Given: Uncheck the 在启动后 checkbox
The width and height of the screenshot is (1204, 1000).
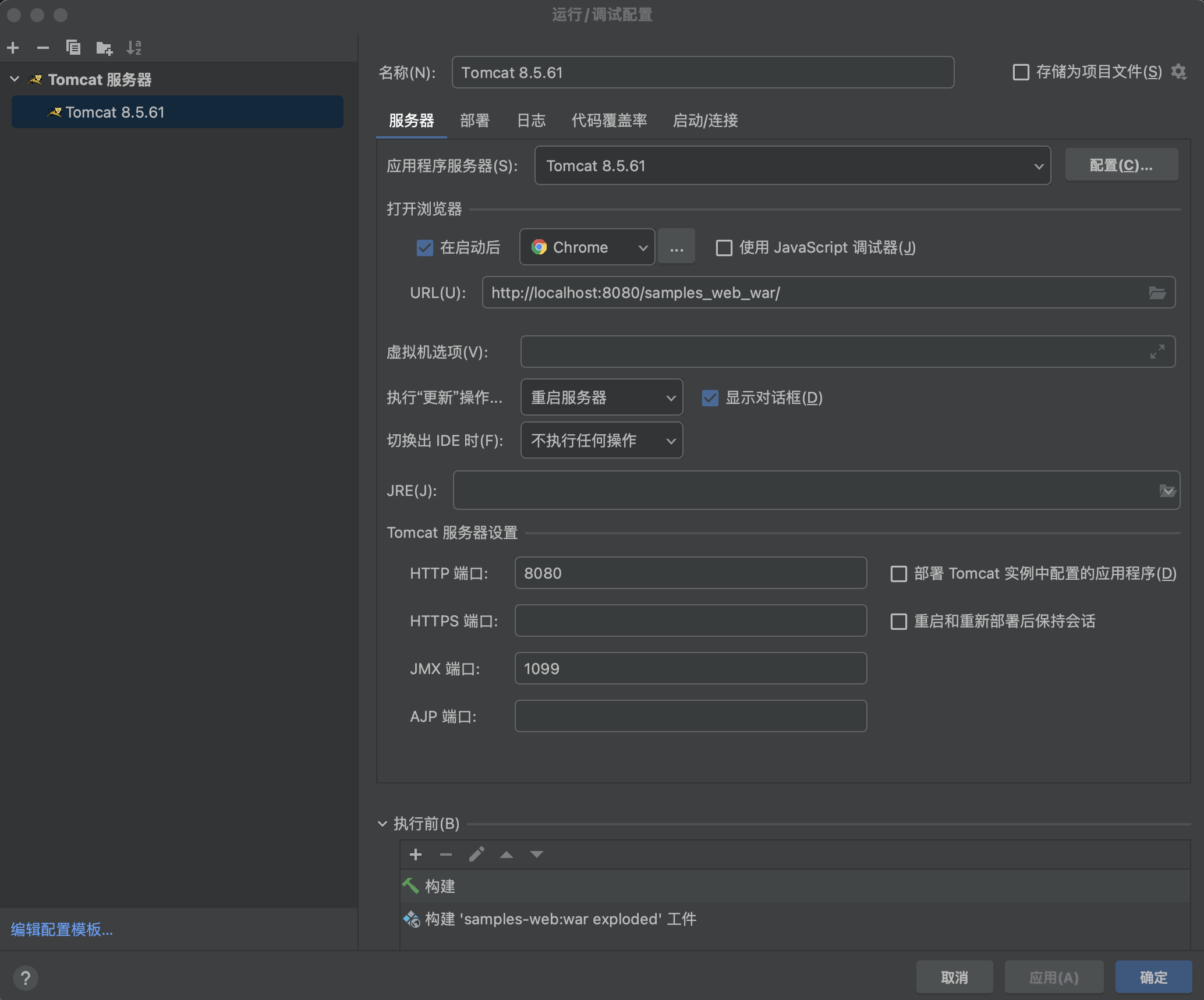Looking at the screenshot, I should pyautogui.click(x=425, y=248).
